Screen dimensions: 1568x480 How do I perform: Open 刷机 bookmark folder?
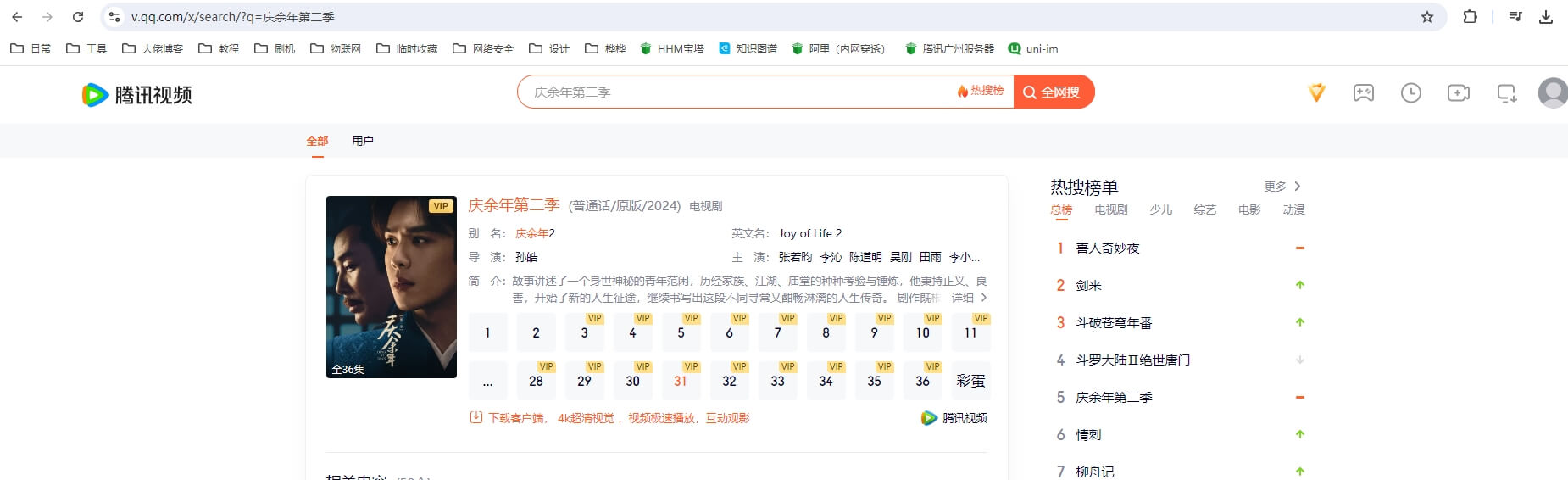pos(275,48)
